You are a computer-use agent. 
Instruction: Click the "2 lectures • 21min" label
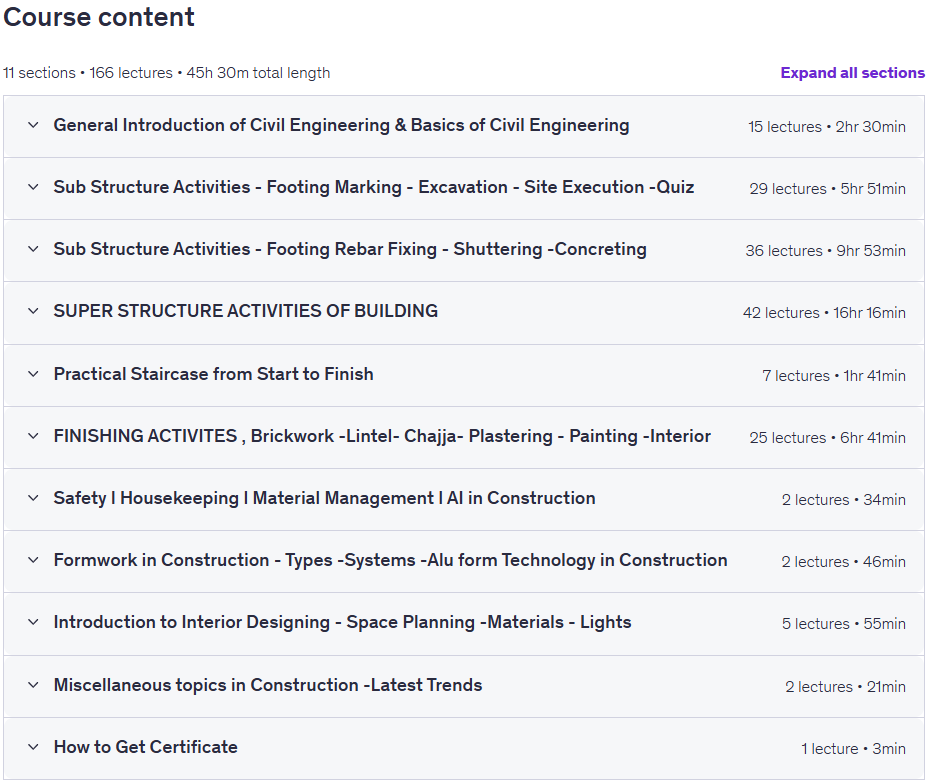[845, 687]
